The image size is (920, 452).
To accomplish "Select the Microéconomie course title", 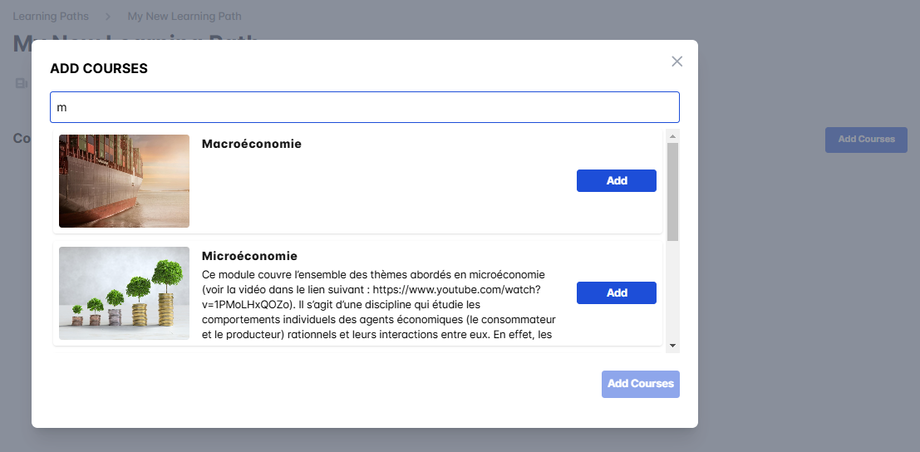I will pos(249,256).
